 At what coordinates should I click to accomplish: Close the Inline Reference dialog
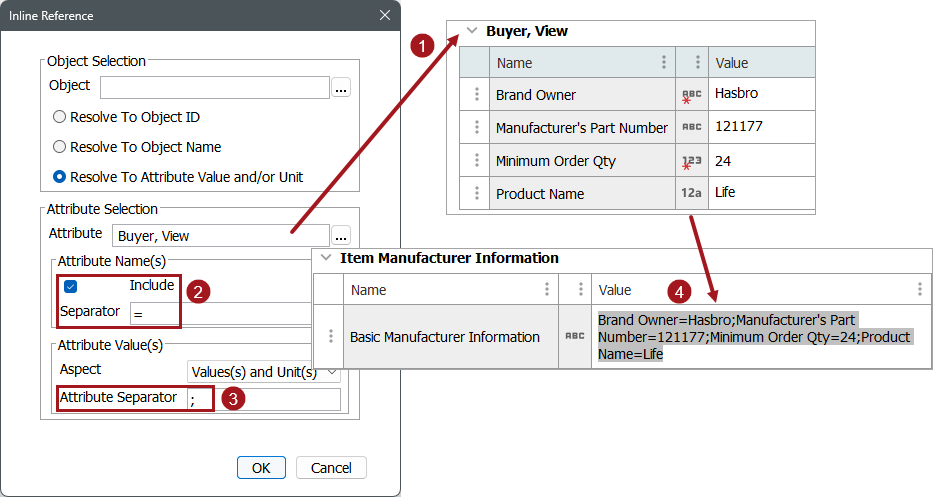pyautogui.click(x=385, y=15)
